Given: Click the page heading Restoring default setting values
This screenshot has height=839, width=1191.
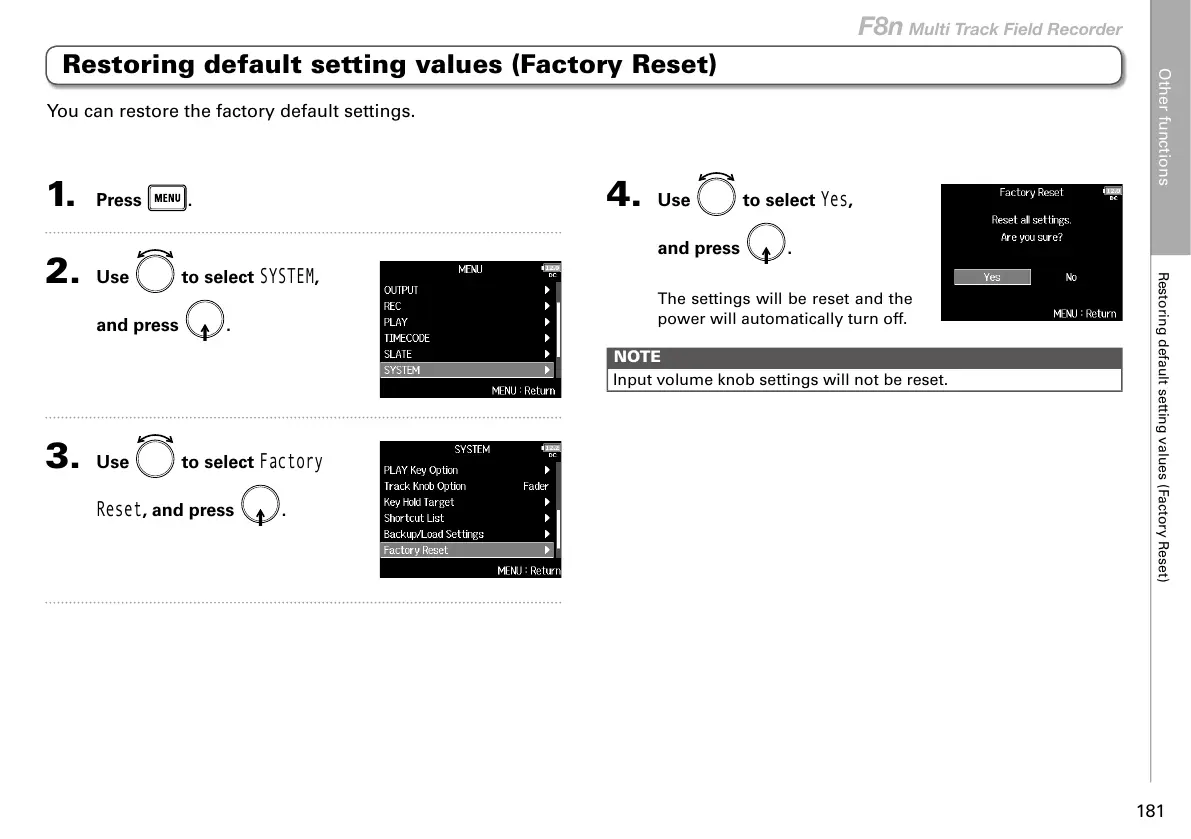Looking at the screenshot, I should [x=389, y=65].
